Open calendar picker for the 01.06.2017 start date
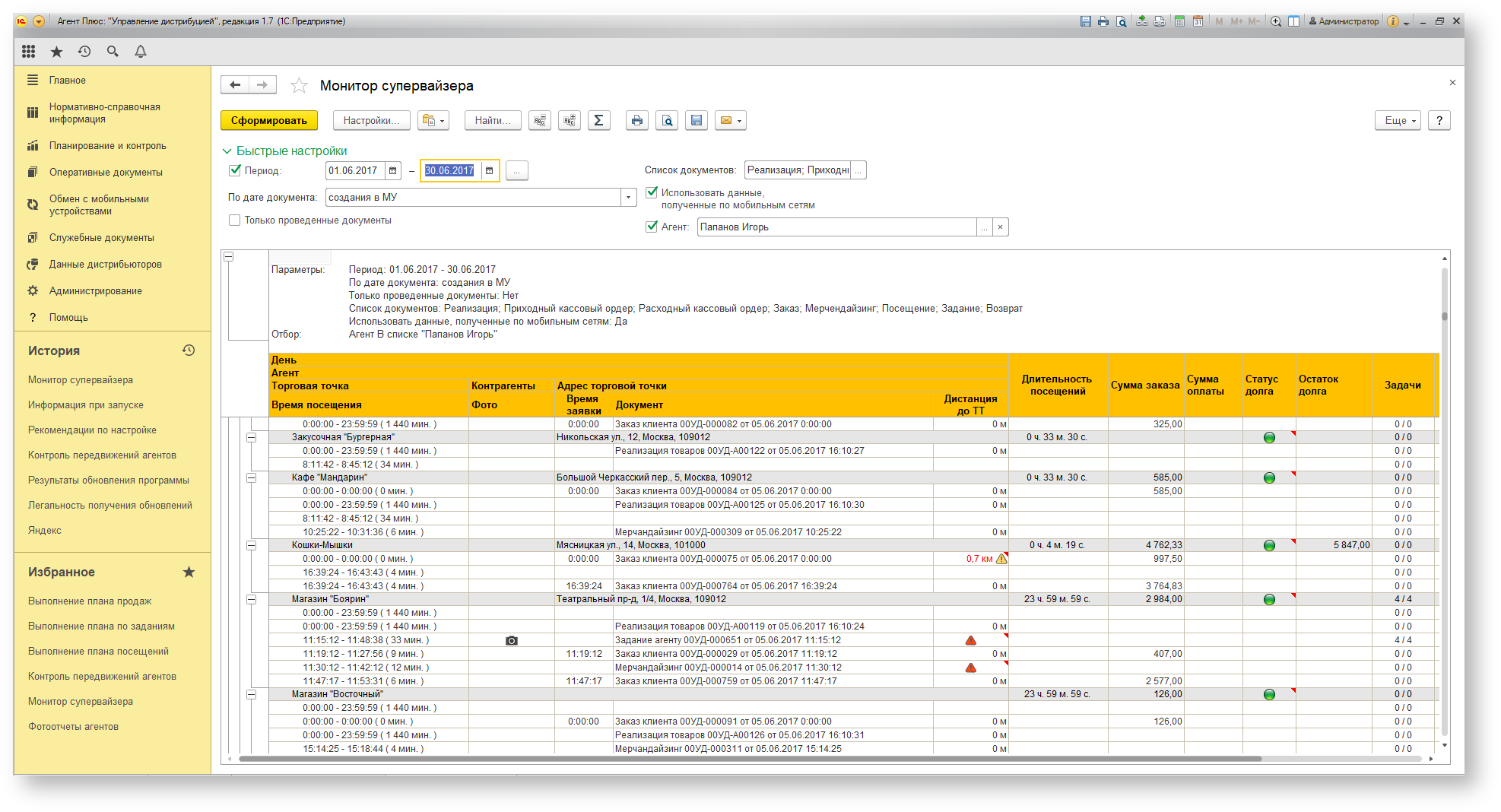 393,171
